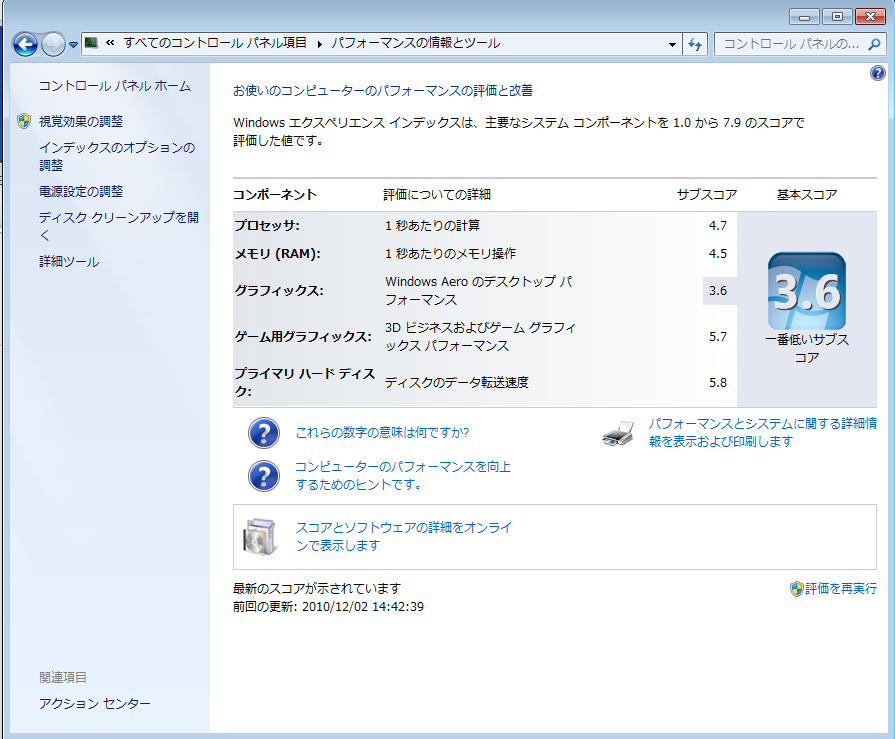Click the shield icon beside 視覚効果の調整
This screenshot has width=895, height=739.
click(x=24, y=121)
